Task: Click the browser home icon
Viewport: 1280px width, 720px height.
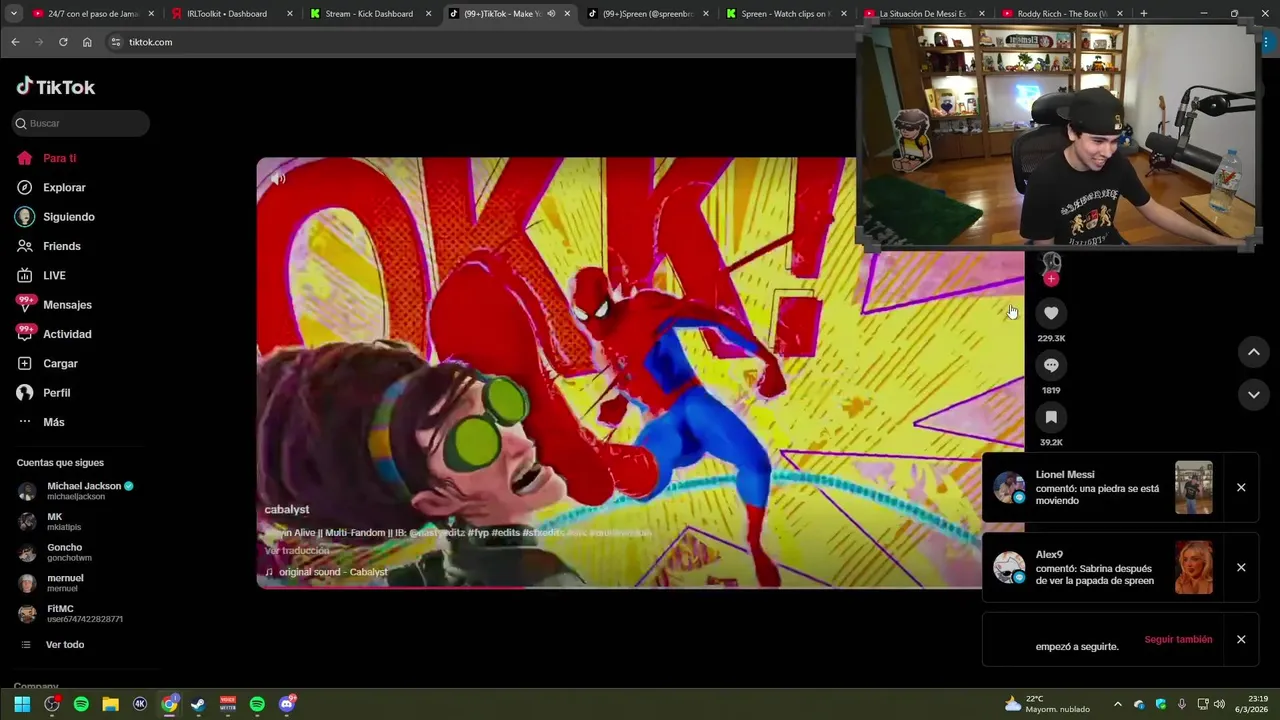Action: pos(87,42)
